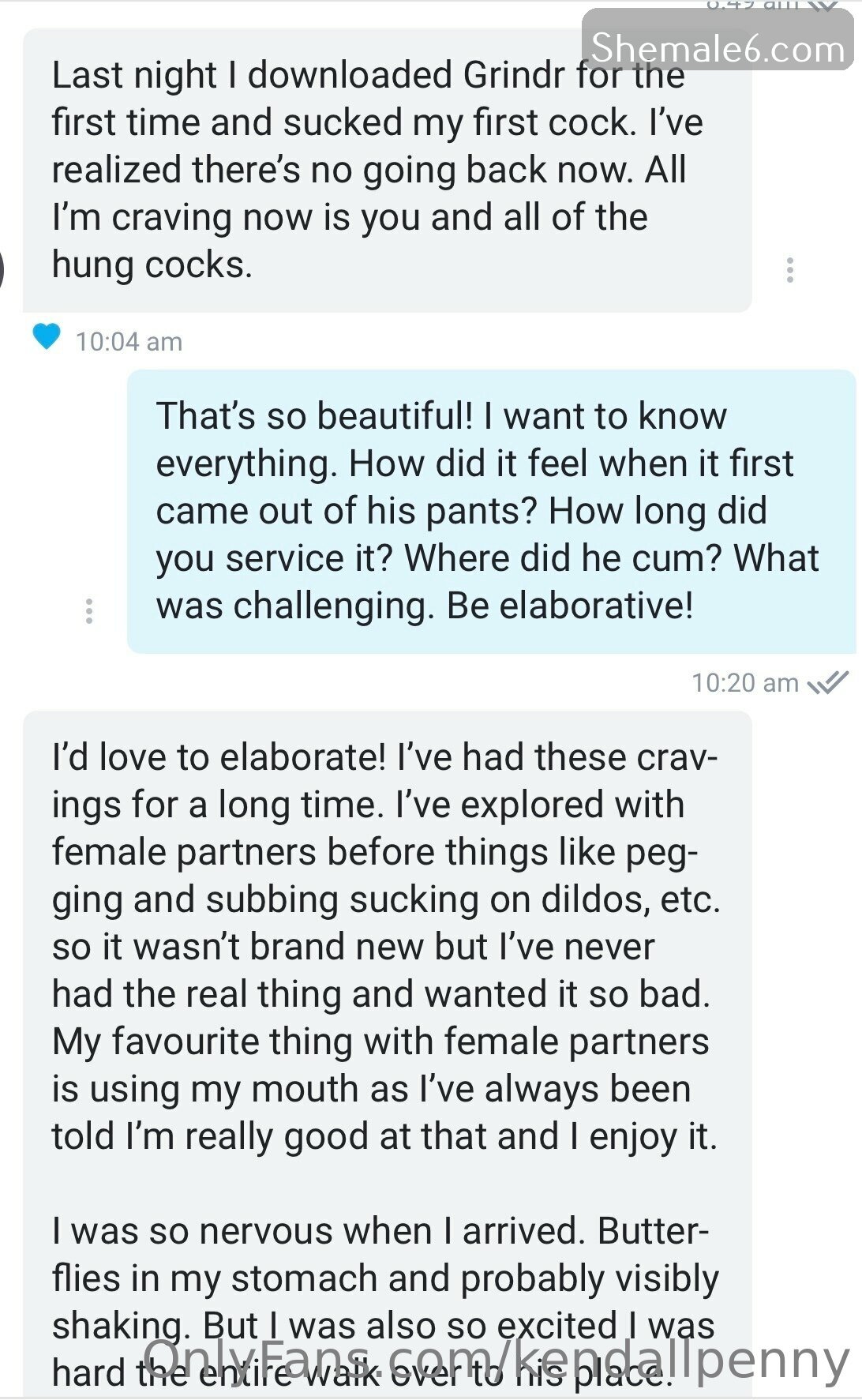Click the 10:20 am timestamp
862x1400 pixels.
click(745, 683)
